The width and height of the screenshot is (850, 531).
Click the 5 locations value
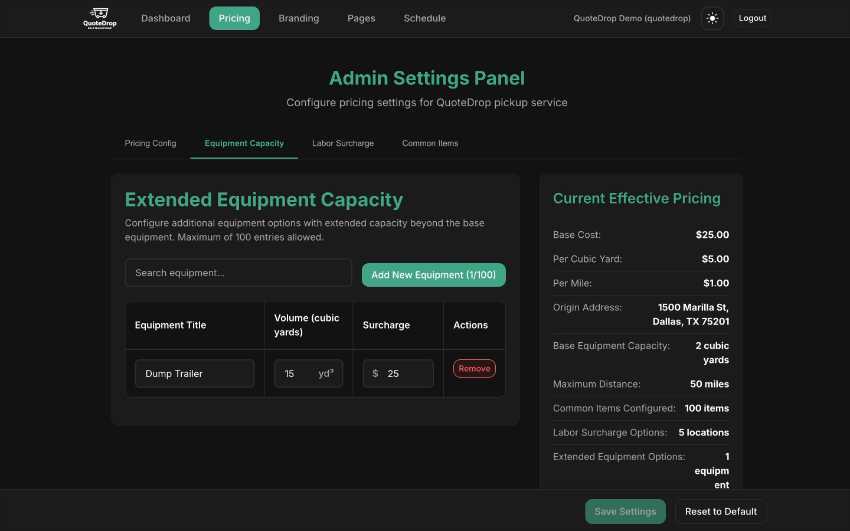[x=704, y=432]
